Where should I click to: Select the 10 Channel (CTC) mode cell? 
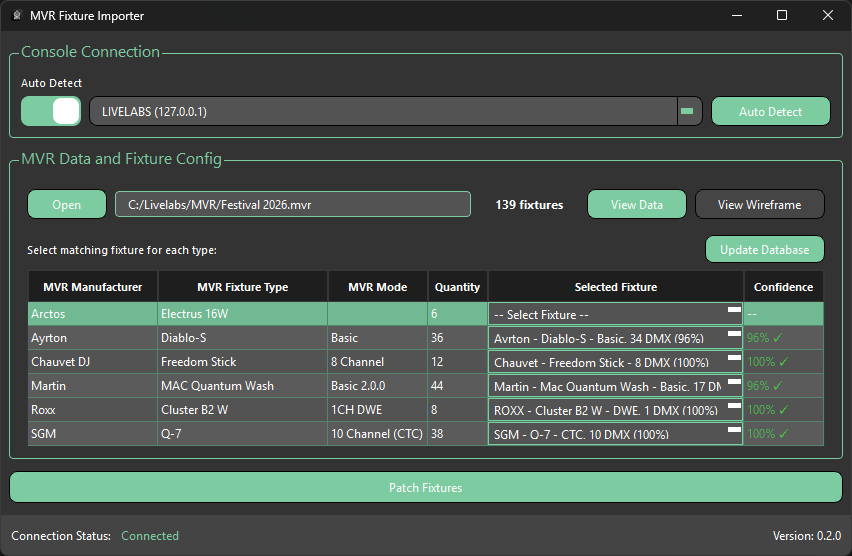click(x=378, y=433)
